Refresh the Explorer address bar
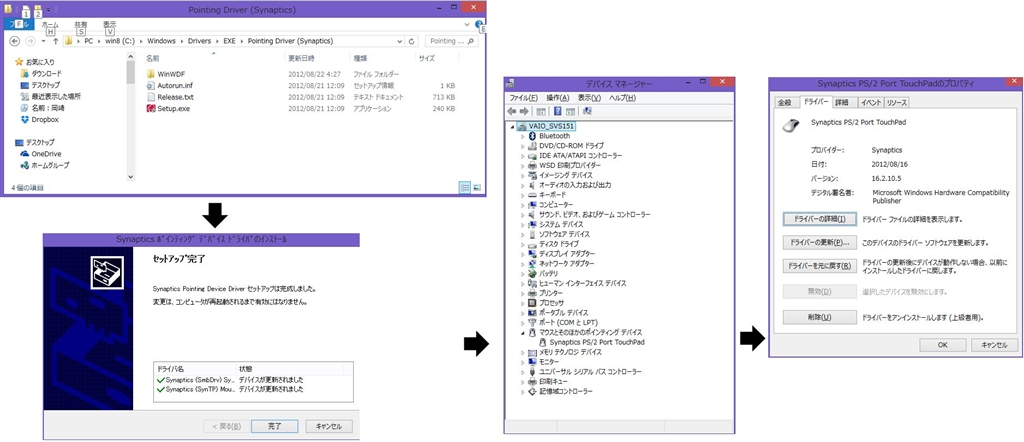Screen dimensions: 1024x442 tap(411, 41)
